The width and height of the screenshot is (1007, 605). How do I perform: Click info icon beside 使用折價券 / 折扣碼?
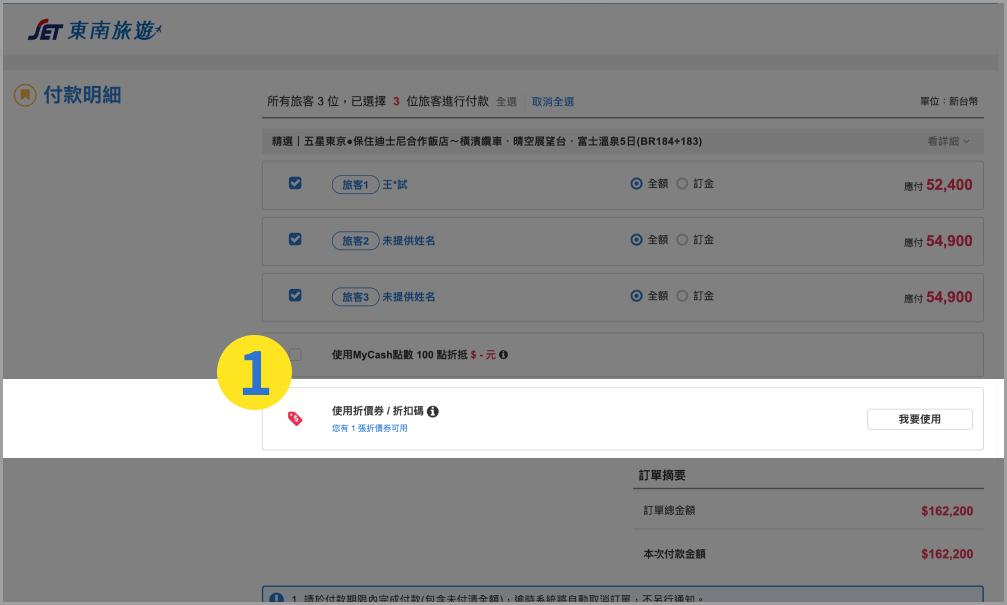(433, 411)
